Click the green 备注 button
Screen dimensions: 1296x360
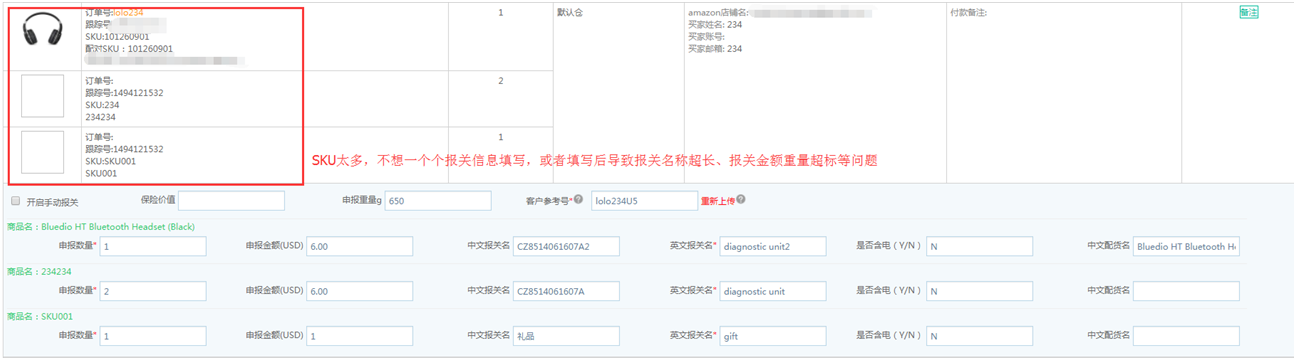[1249, 12]
